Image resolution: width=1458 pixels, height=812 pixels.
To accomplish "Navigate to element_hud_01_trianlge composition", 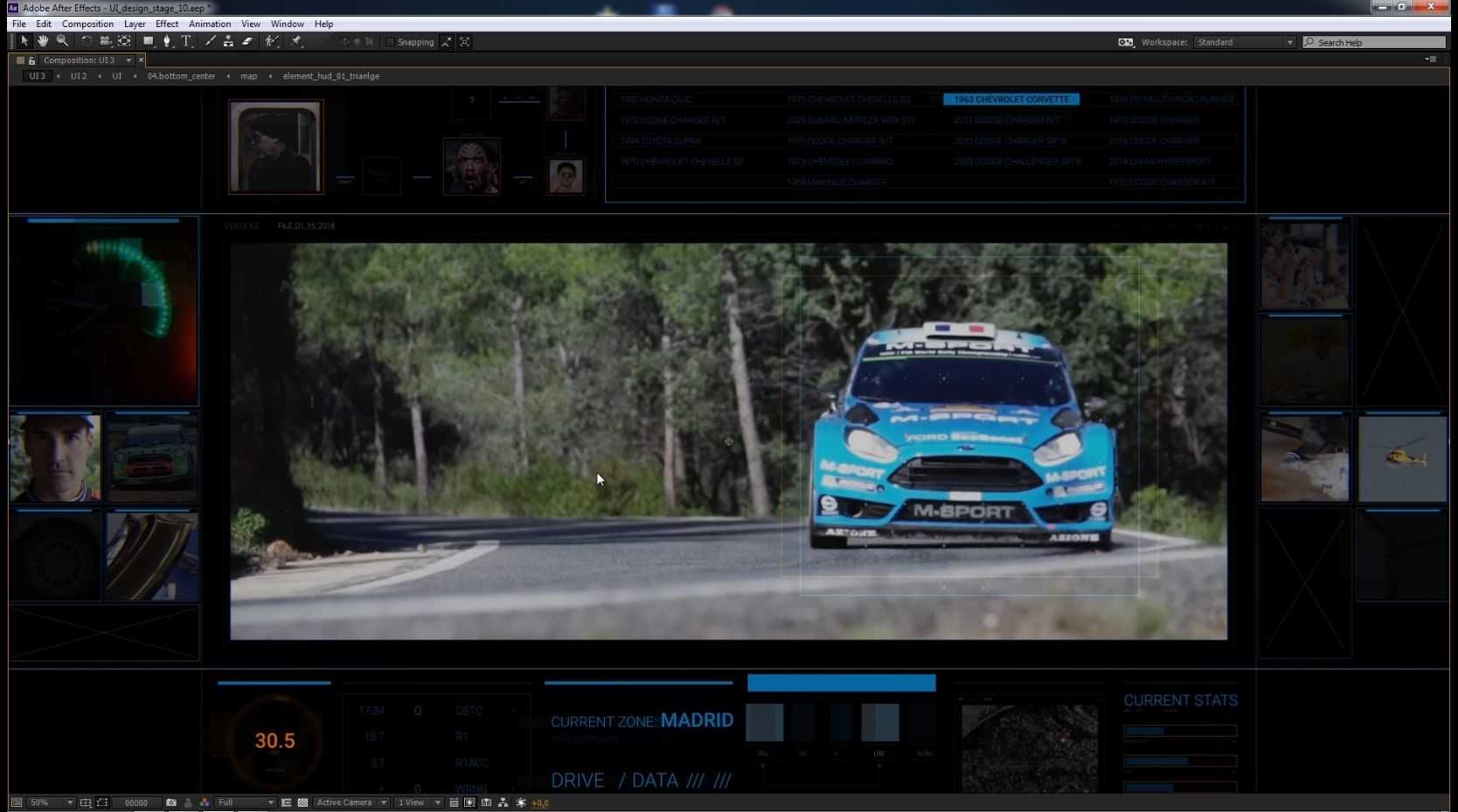I will point(331,76).
